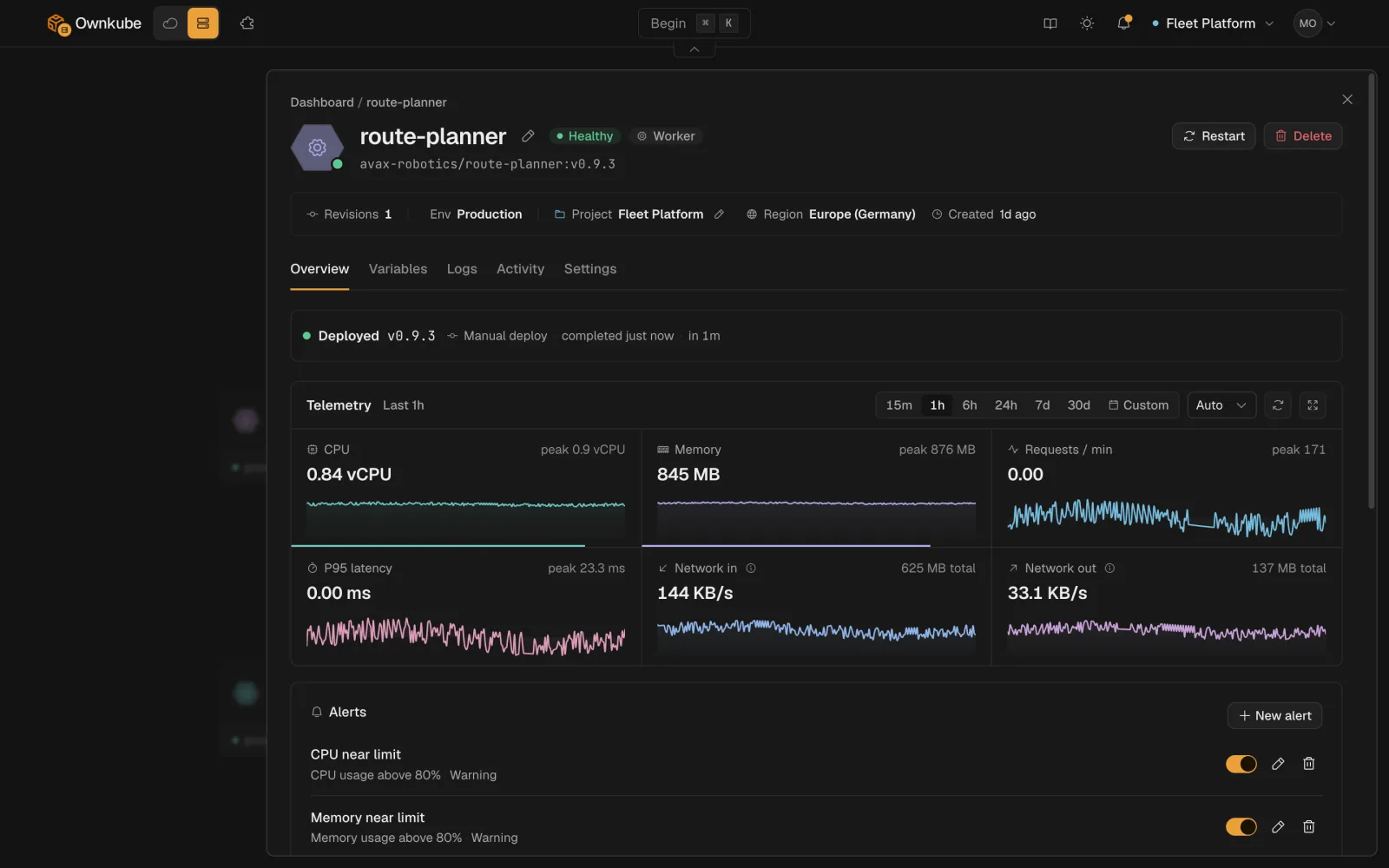Select the 15m time range
This screenshot has width=1389, height=868.
tap(899, 405)
